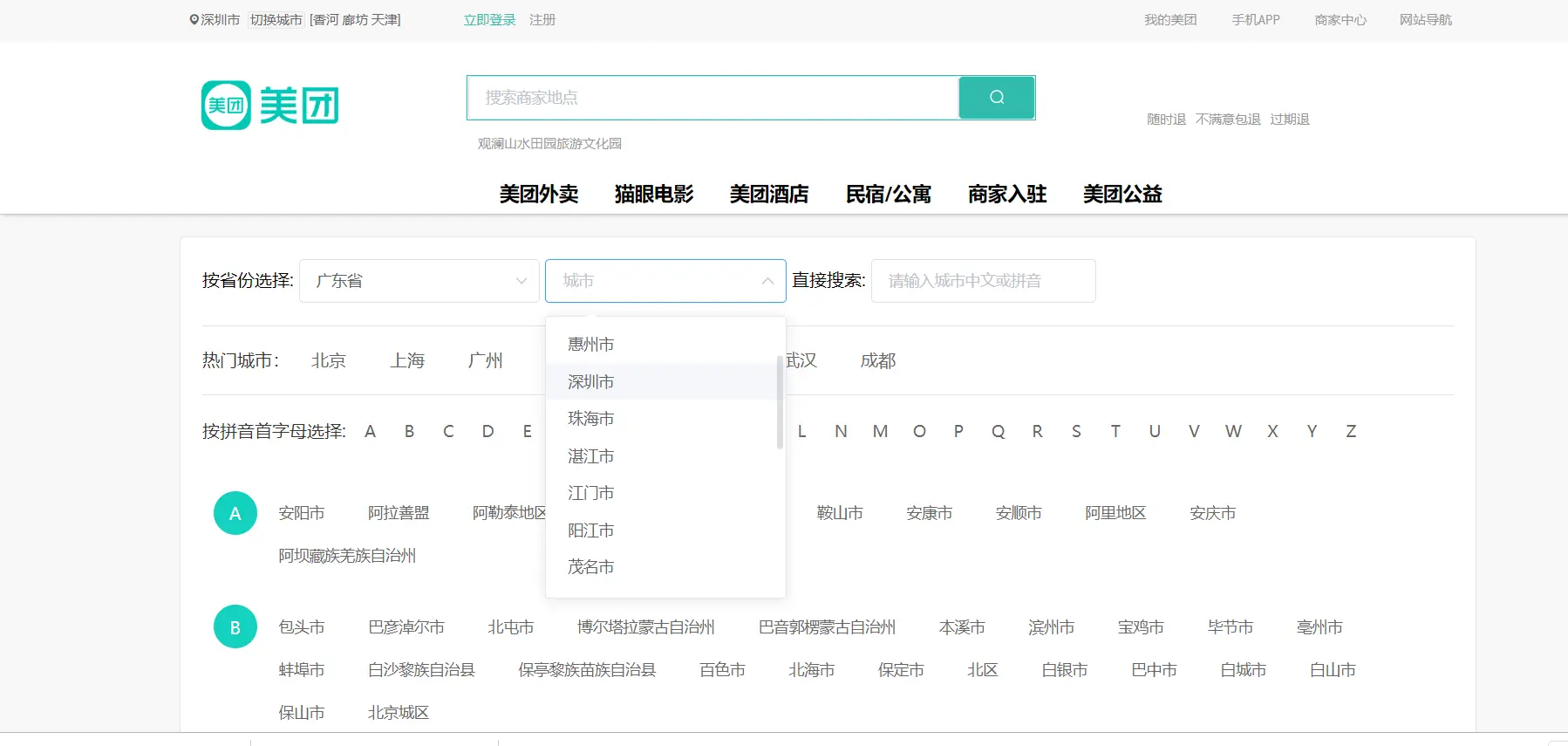Open the 猫眼电影 navigation tab

point(654,195)
